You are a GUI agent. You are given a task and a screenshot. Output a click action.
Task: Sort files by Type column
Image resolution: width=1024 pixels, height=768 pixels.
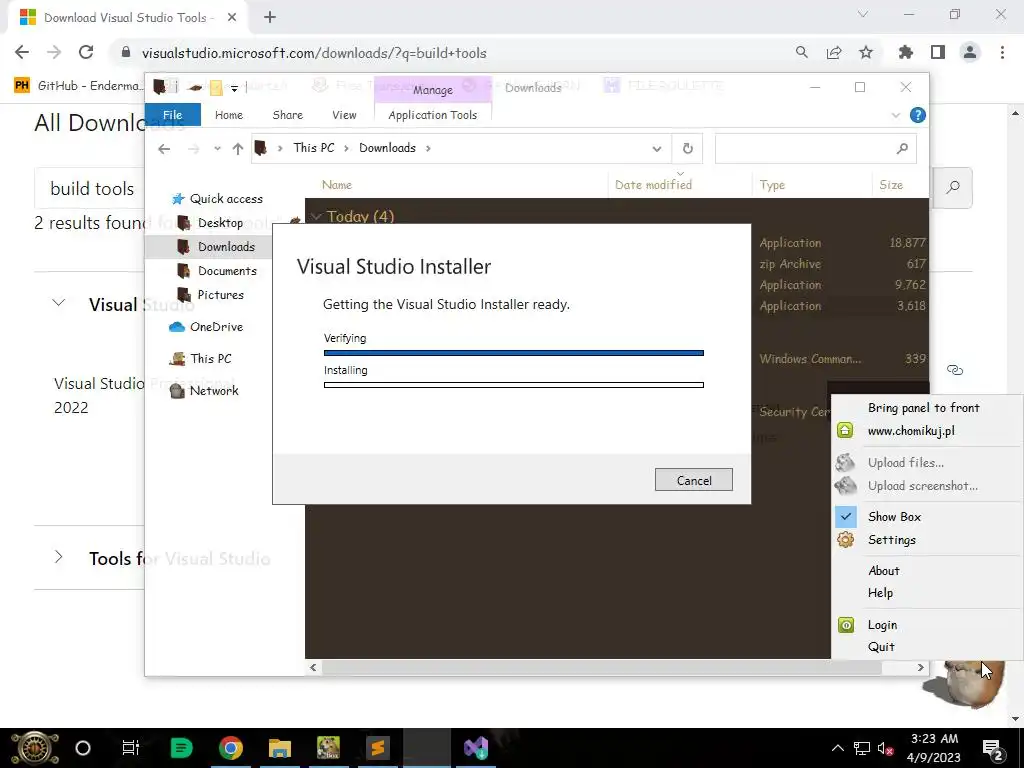[x=772, y=185]
